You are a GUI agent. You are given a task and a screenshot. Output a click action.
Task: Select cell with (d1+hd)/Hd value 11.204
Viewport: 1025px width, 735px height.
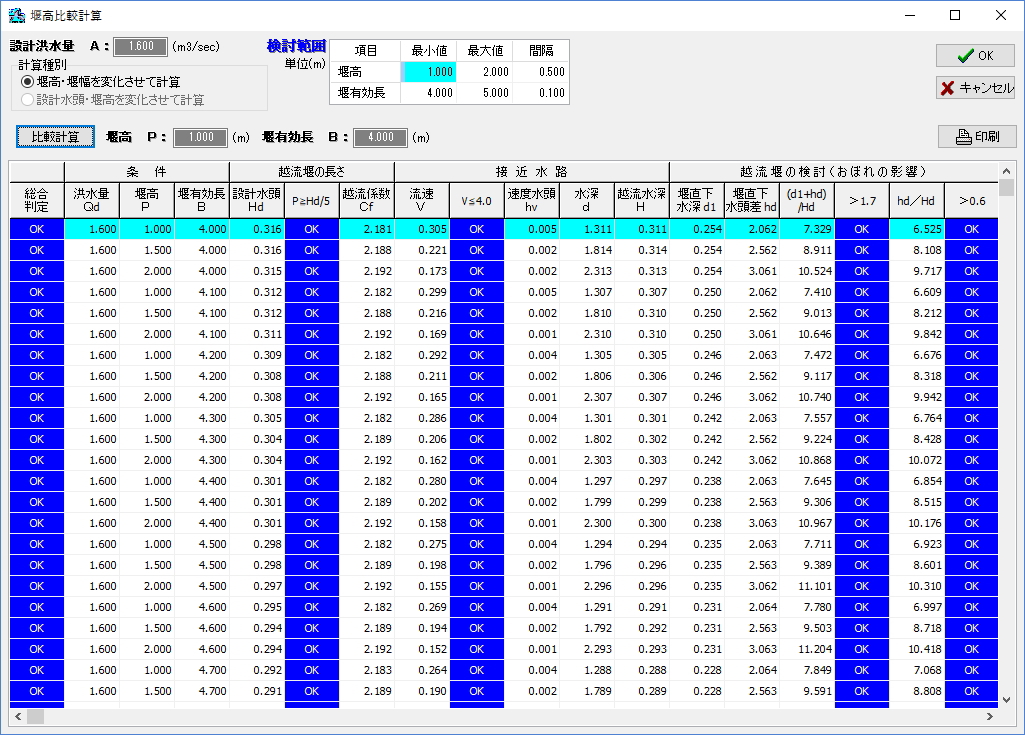(806, 649)
